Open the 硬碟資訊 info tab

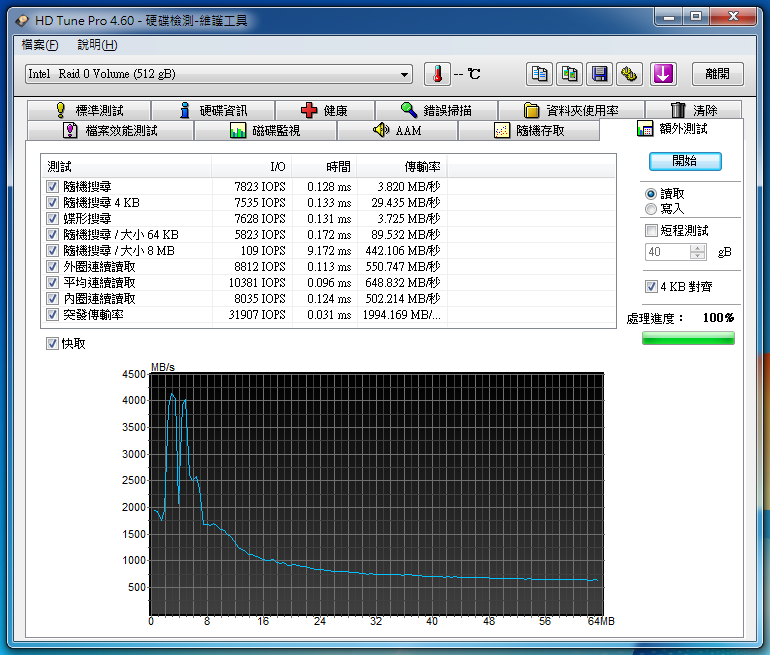tap(213, 110)
